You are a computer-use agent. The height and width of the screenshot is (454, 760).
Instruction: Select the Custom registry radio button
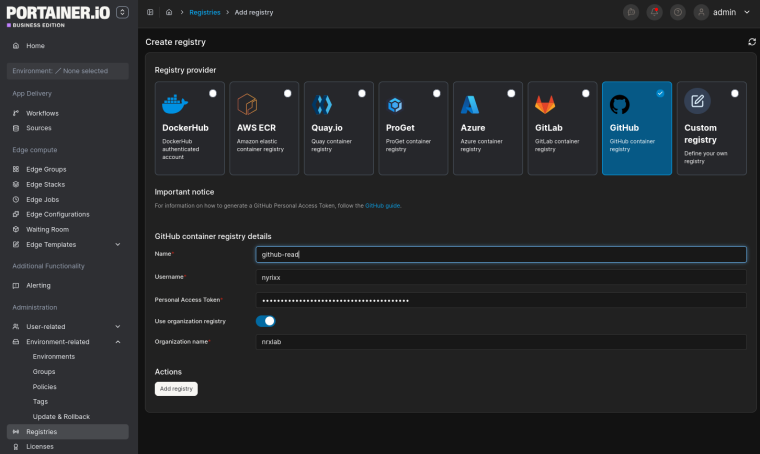point(735,94)
